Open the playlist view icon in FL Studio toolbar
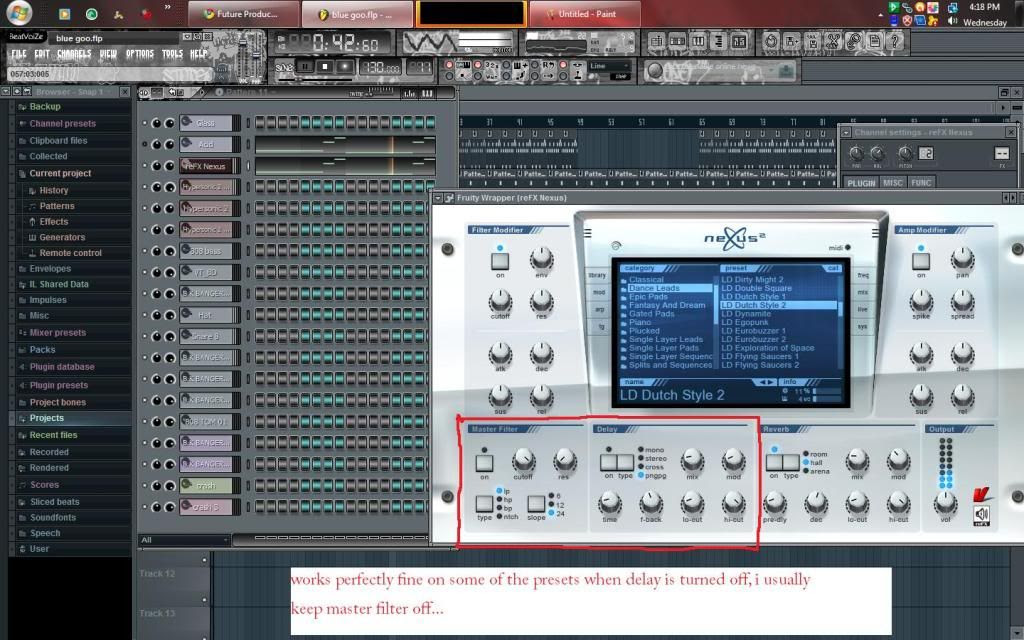 click(x=656, y=41)
